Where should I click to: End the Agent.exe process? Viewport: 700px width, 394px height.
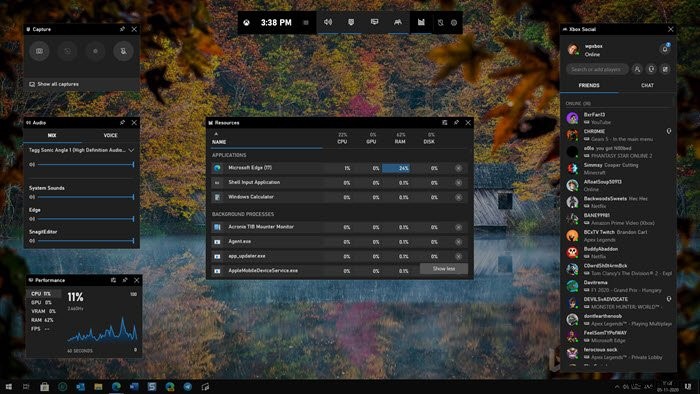458,242
